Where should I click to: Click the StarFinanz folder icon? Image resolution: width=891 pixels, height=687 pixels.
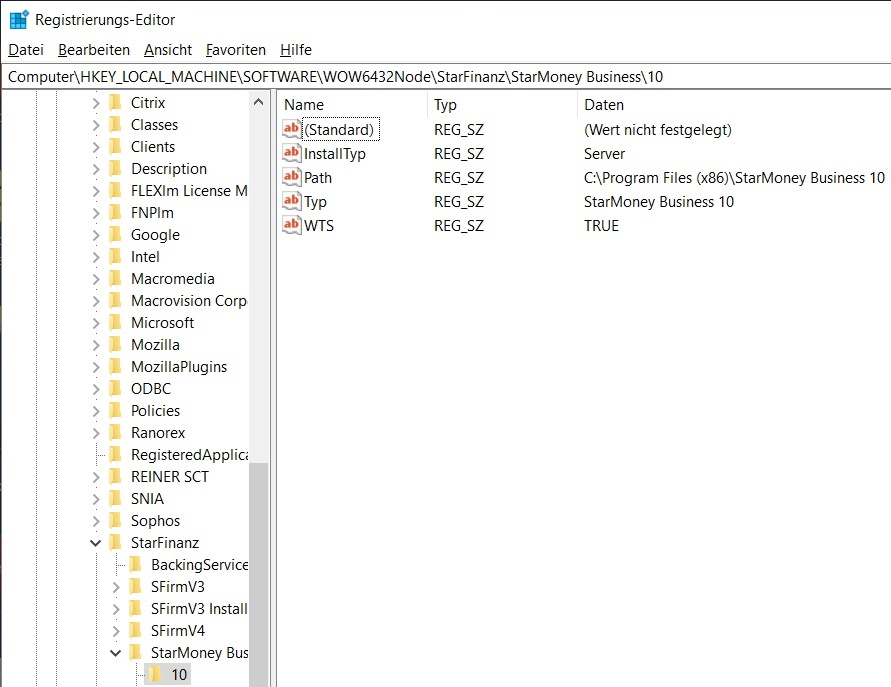115,543
